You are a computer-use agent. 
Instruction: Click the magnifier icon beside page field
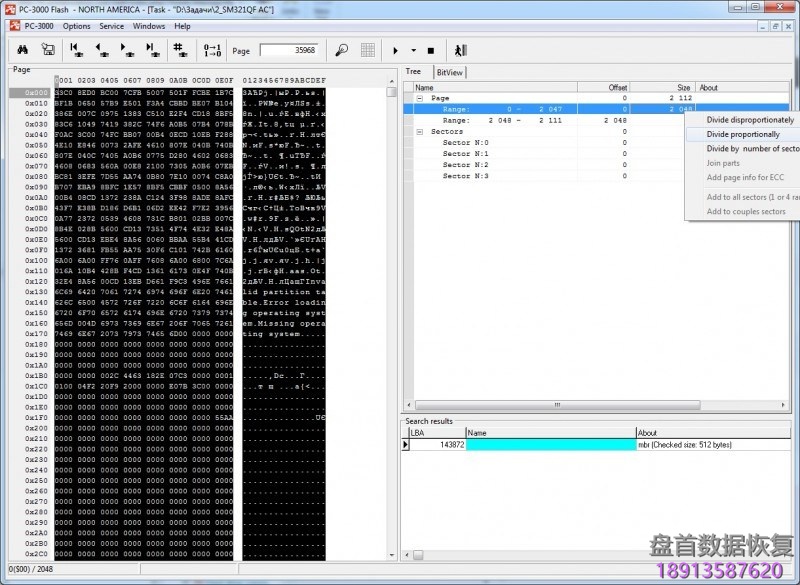coord(341,50)
